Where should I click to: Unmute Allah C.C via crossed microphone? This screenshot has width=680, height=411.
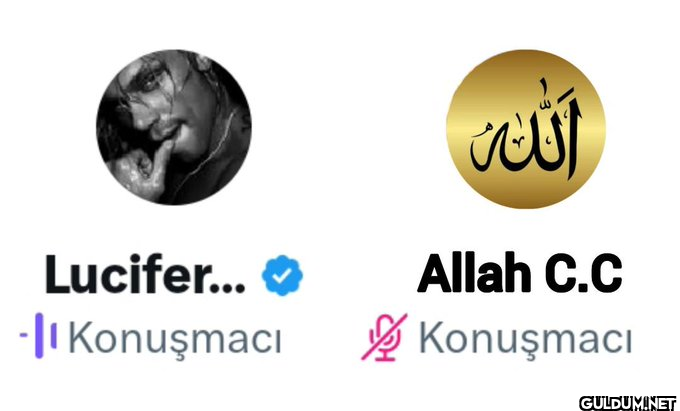384,337
